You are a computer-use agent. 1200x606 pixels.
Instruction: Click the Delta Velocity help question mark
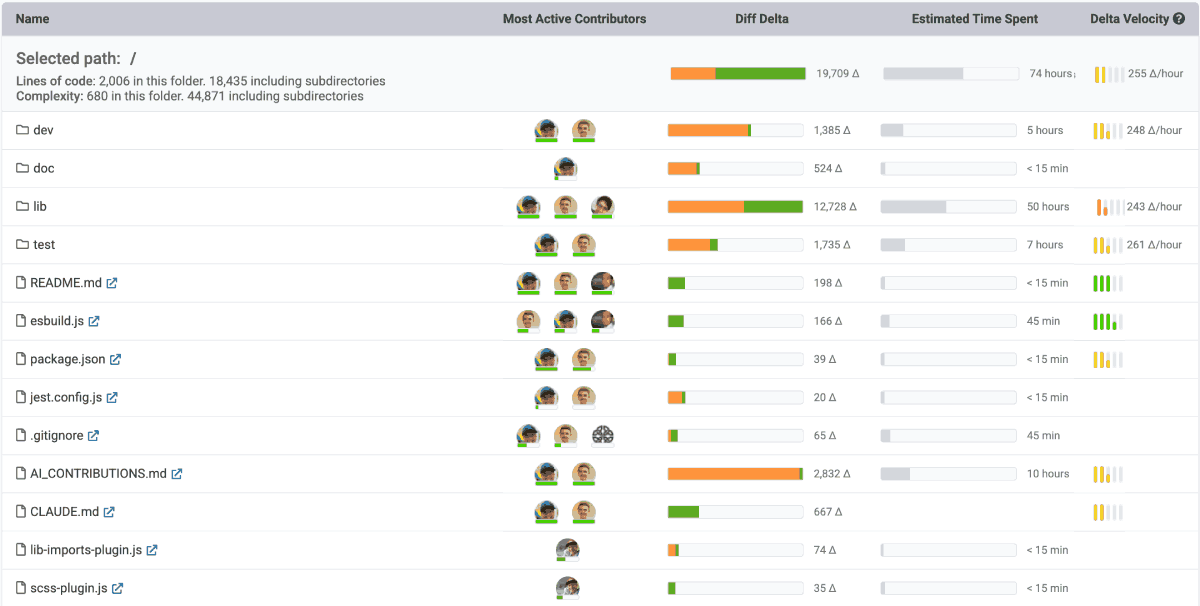click(1179, 19)
